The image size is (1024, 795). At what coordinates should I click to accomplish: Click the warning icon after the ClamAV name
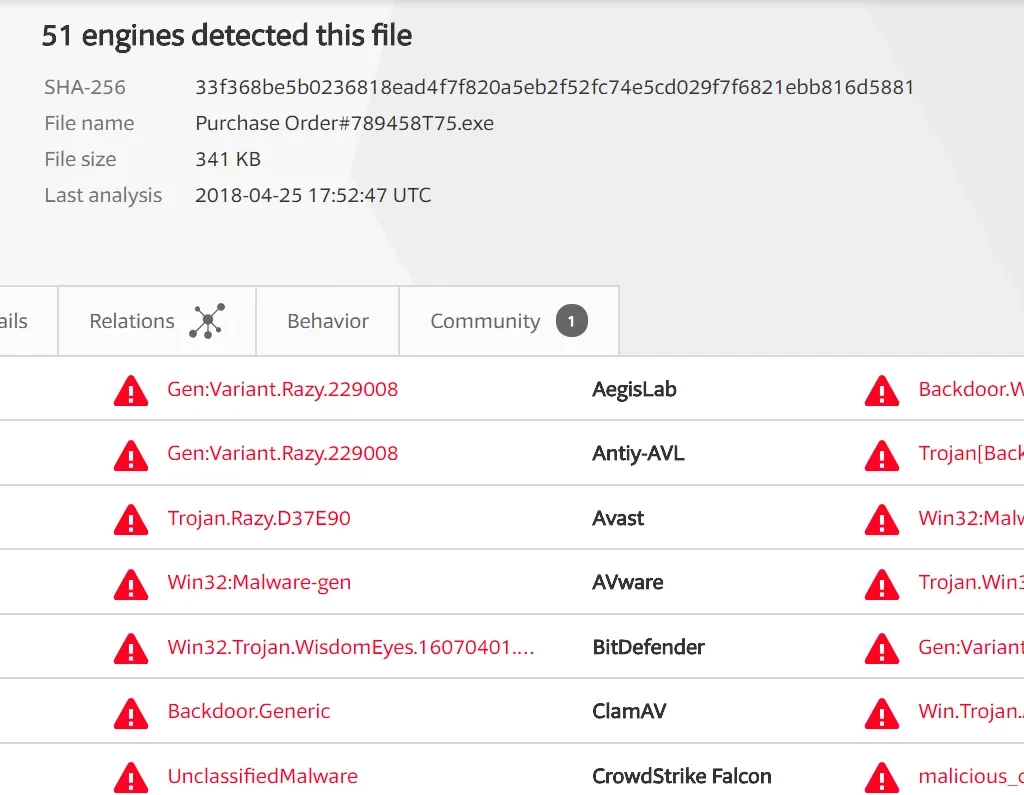point(882,713)
